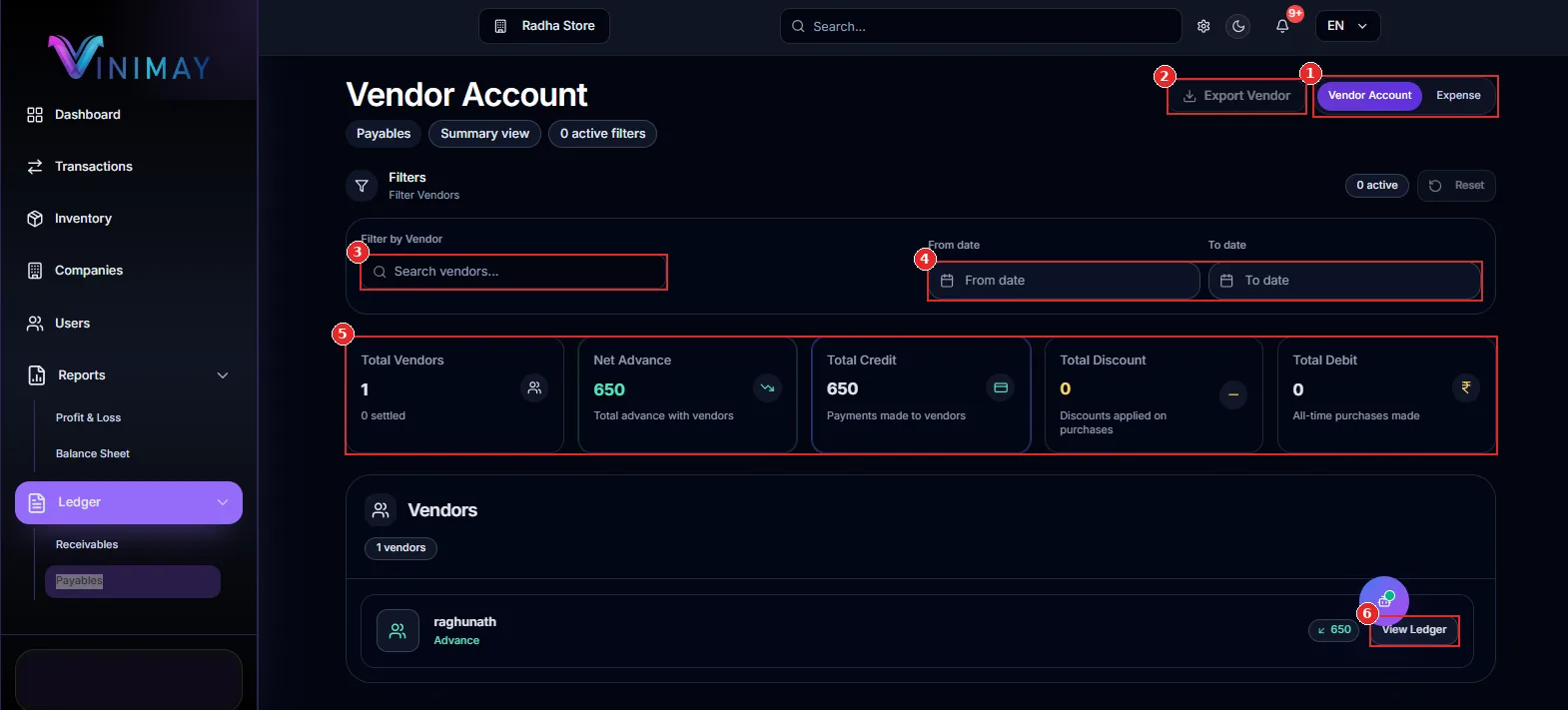Click the 0 active filters chip
The width and height of the screenshot is (1568, 710).
pyautogui.click(x=602, y=134)
